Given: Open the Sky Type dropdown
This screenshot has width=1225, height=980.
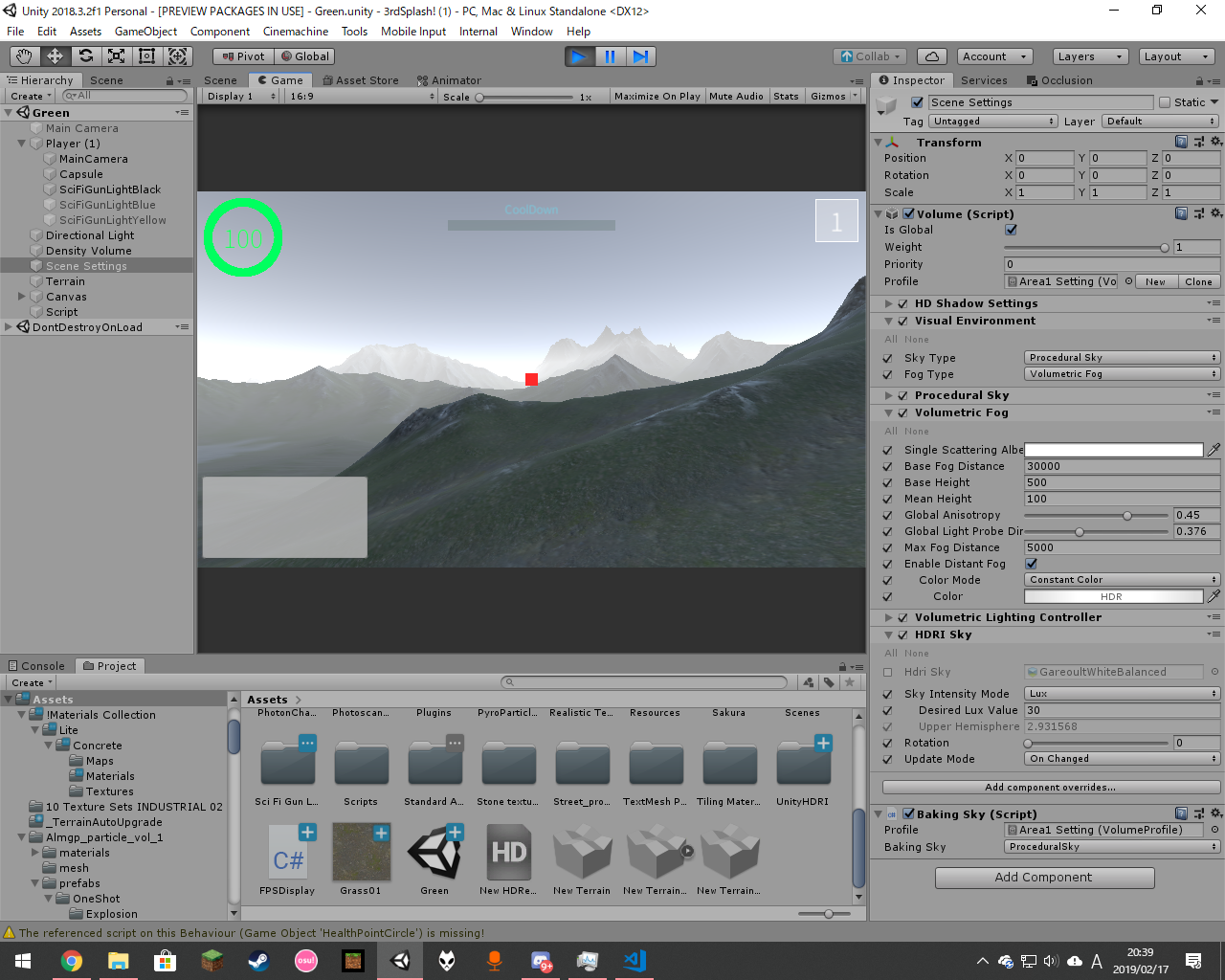Looking at the screenshot, I should pyautogui.click(x=1123, y=358).
